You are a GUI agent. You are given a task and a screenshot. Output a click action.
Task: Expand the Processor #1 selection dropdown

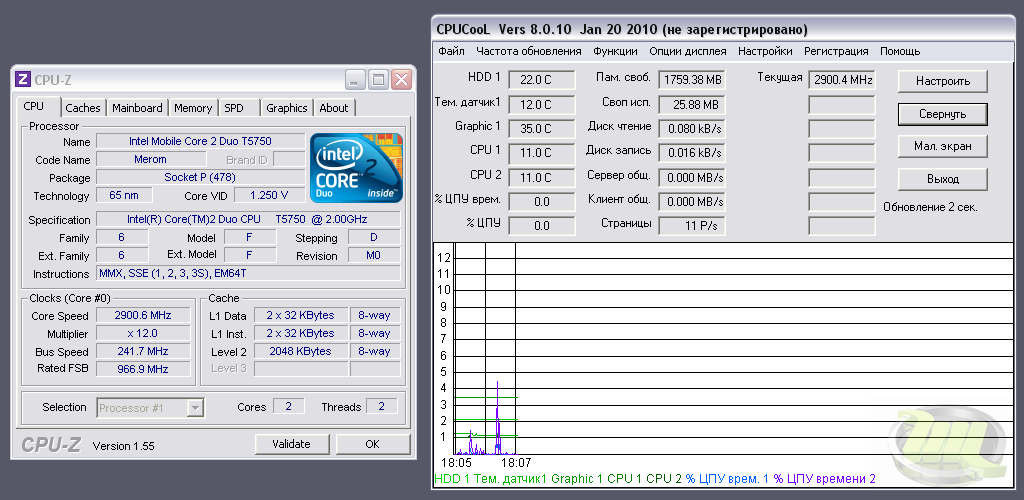click(x=194, y=409)
